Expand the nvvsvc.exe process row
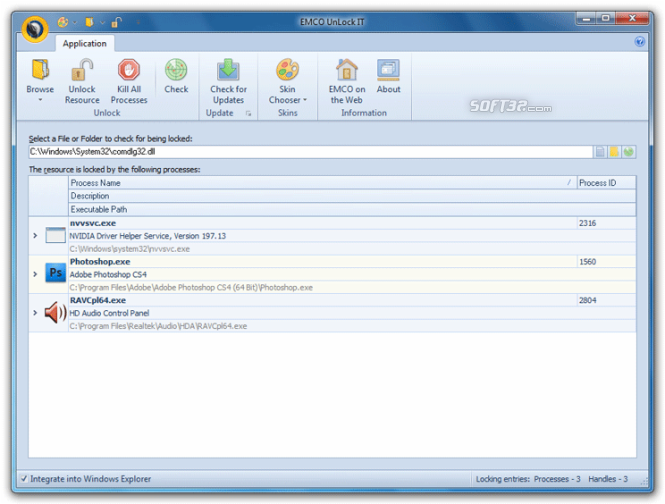This screenshot has height=504, width=665. click(x=35, y=236)
